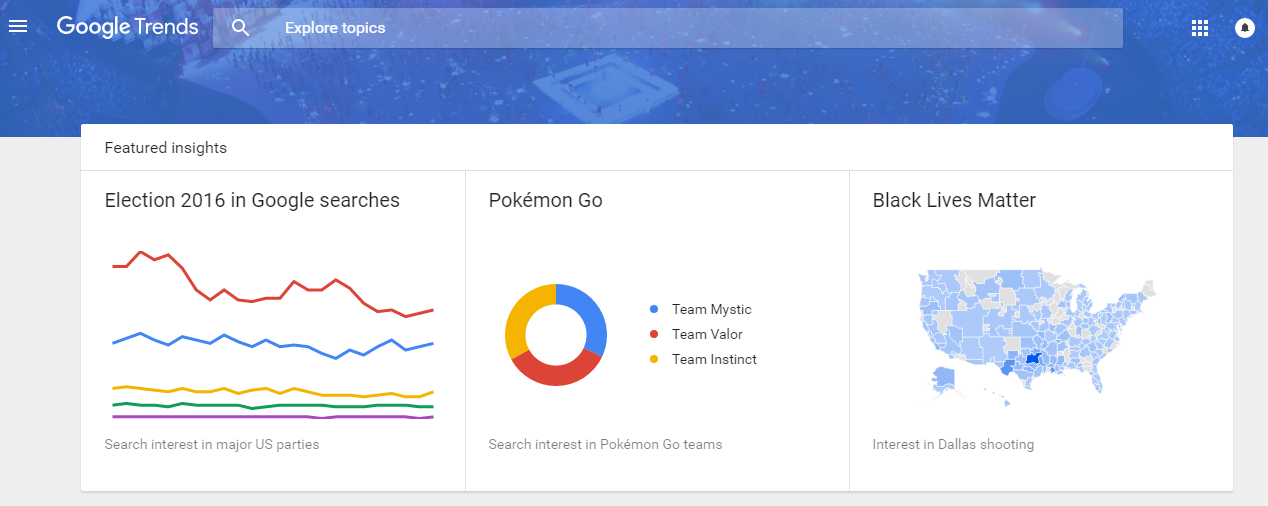Click the Featured insights heading

point(166,148)
